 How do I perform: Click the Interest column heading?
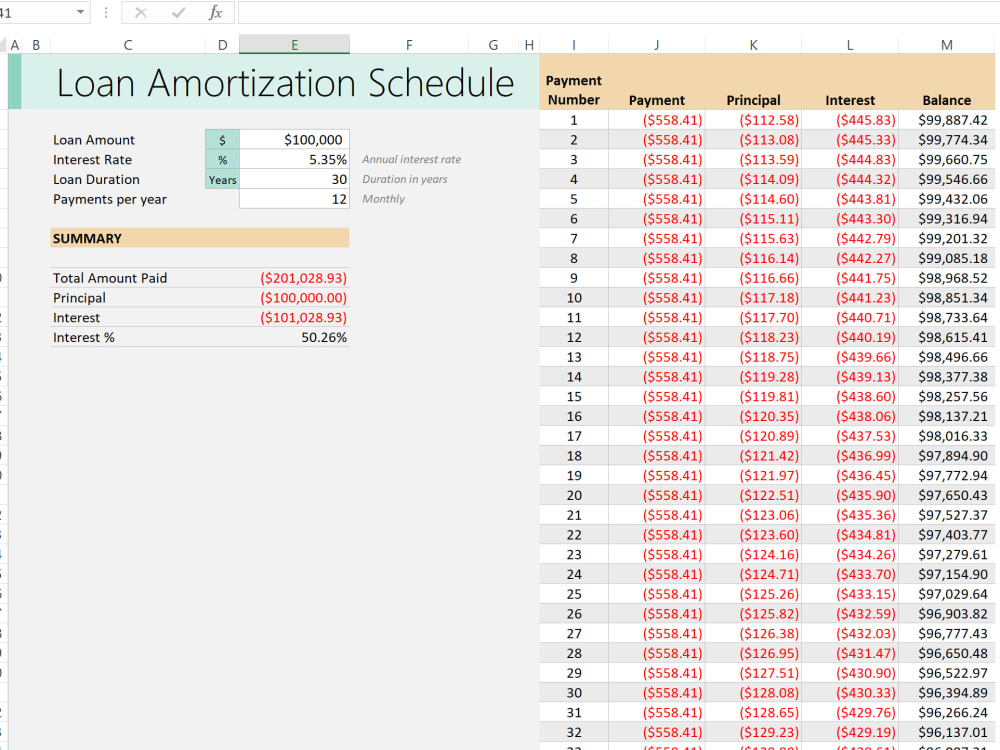(x=849, y=100)
